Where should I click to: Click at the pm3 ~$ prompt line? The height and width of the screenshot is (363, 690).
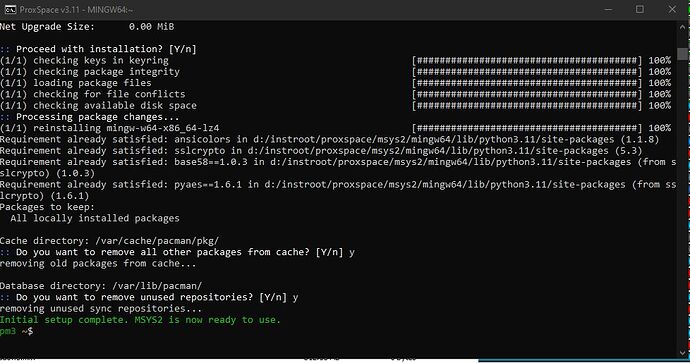click(16, 331)
